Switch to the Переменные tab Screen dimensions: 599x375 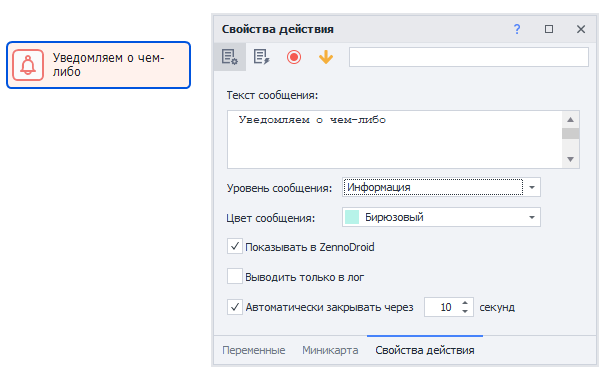(254, 350)
